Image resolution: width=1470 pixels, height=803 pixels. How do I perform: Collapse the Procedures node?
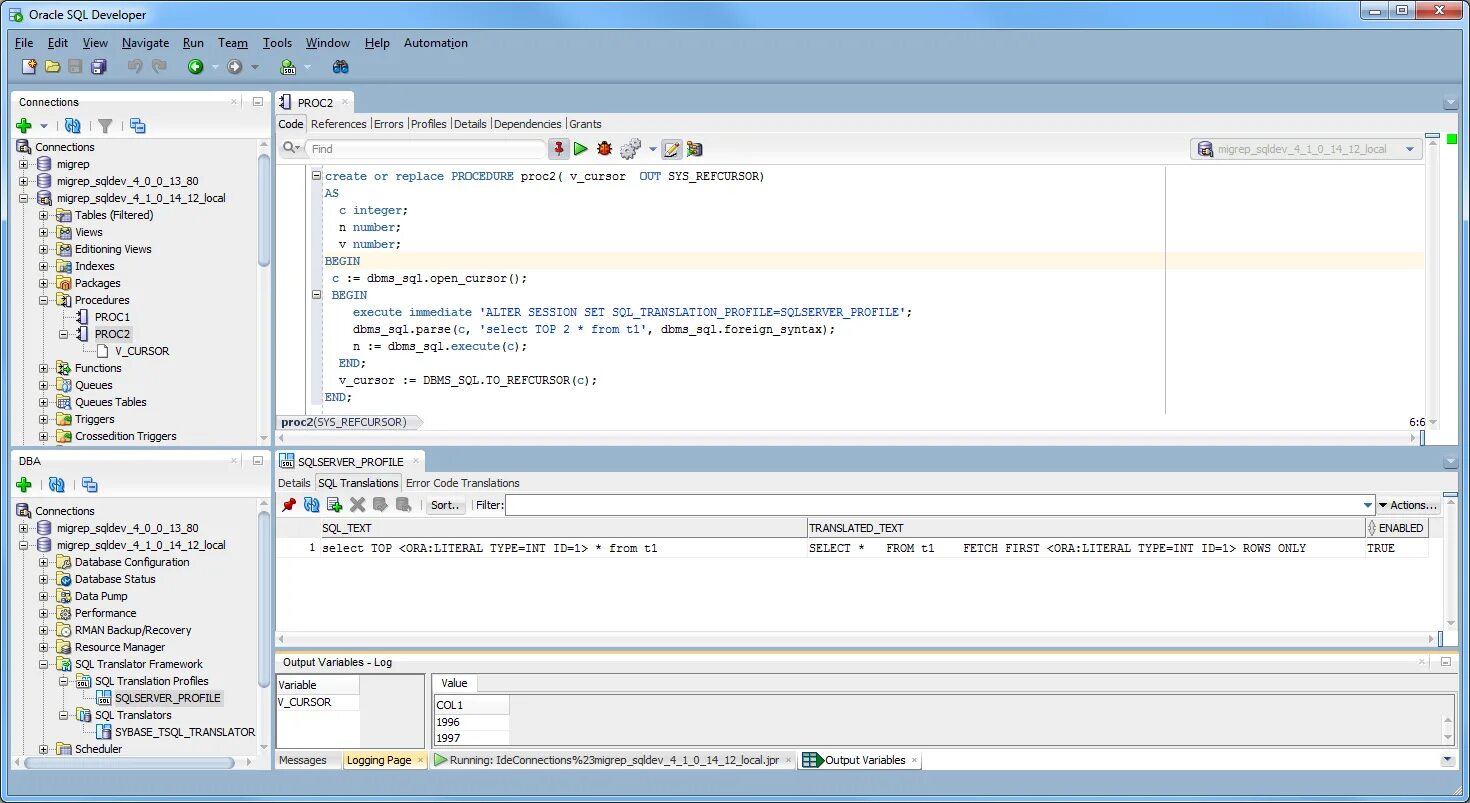[44, 300]
